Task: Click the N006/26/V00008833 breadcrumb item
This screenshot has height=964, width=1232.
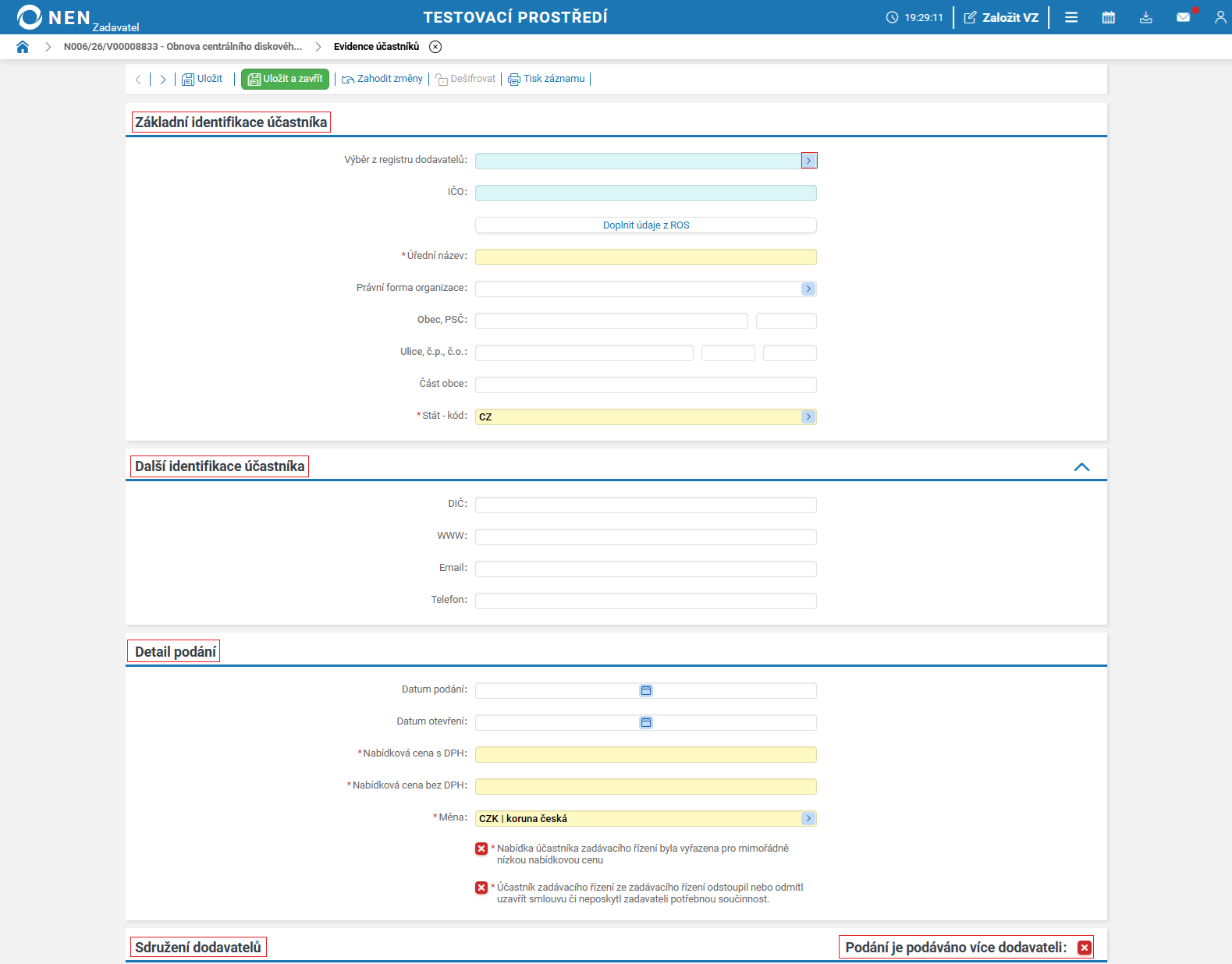Action: [183, 47]
